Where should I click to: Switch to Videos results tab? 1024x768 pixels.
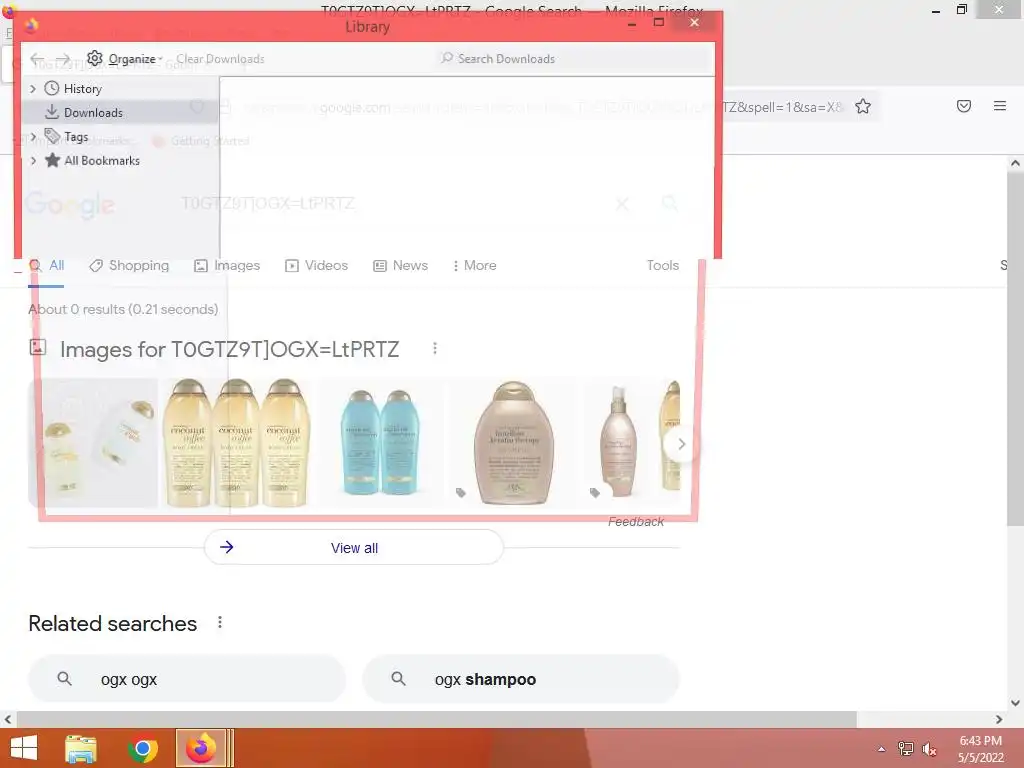pyautogui.click(x=317, y=266)
